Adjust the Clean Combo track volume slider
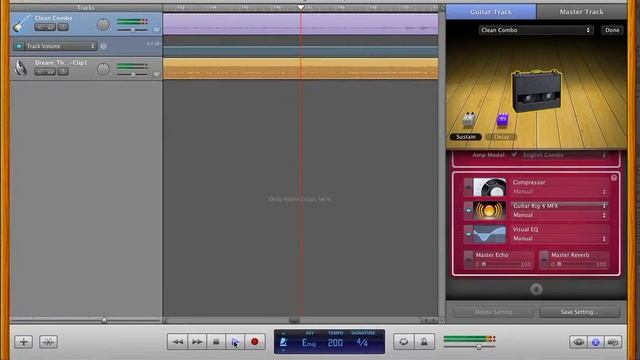The image size is (640, 360). pyautogui.click(x=132, y=30)
